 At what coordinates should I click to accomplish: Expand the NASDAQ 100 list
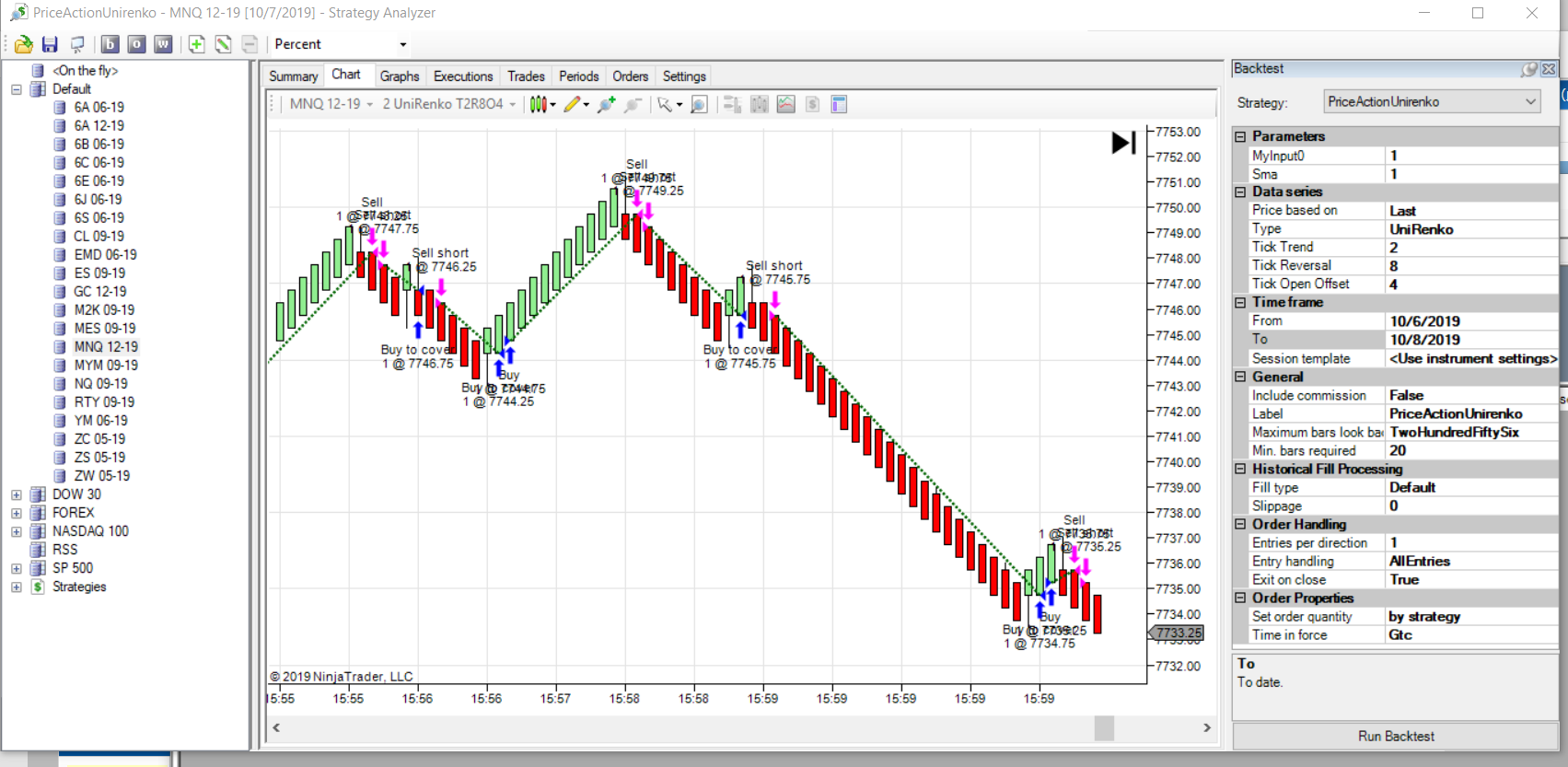click(x=17, y=531)
